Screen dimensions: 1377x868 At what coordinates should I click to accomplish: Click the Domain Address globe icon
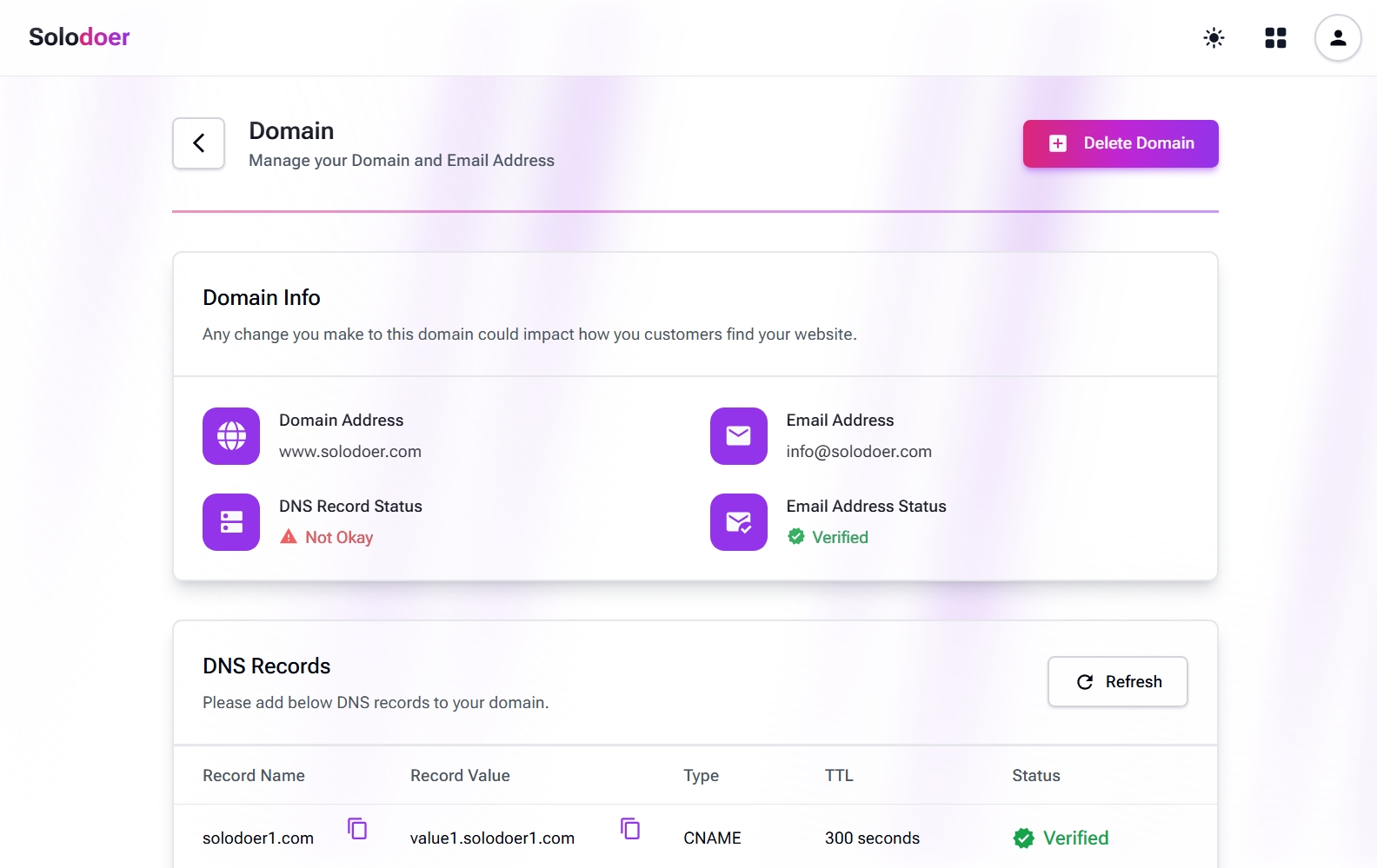(231, 436)
